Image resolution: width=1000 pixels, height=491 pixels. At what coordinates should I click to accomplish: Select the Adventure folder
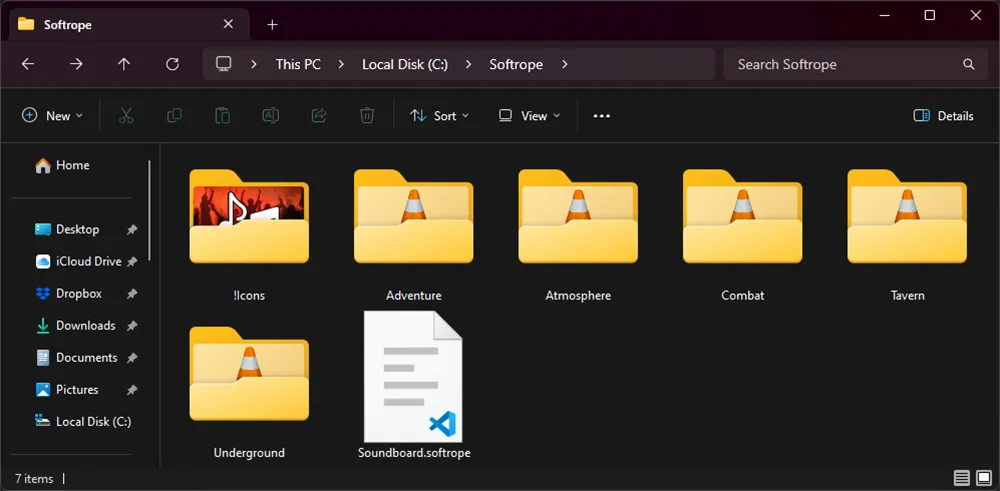pyautogui.click(x=413, y=235)
